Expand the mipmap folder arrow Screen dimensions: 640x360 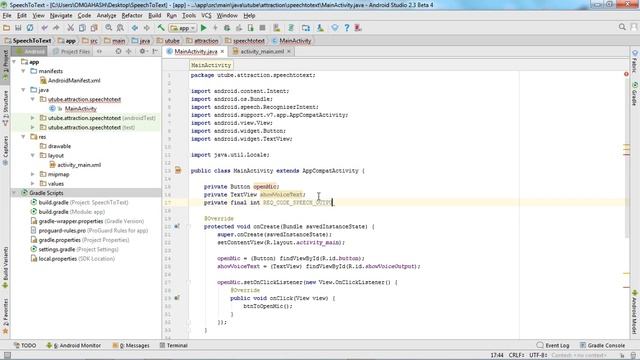click(33, 174)
